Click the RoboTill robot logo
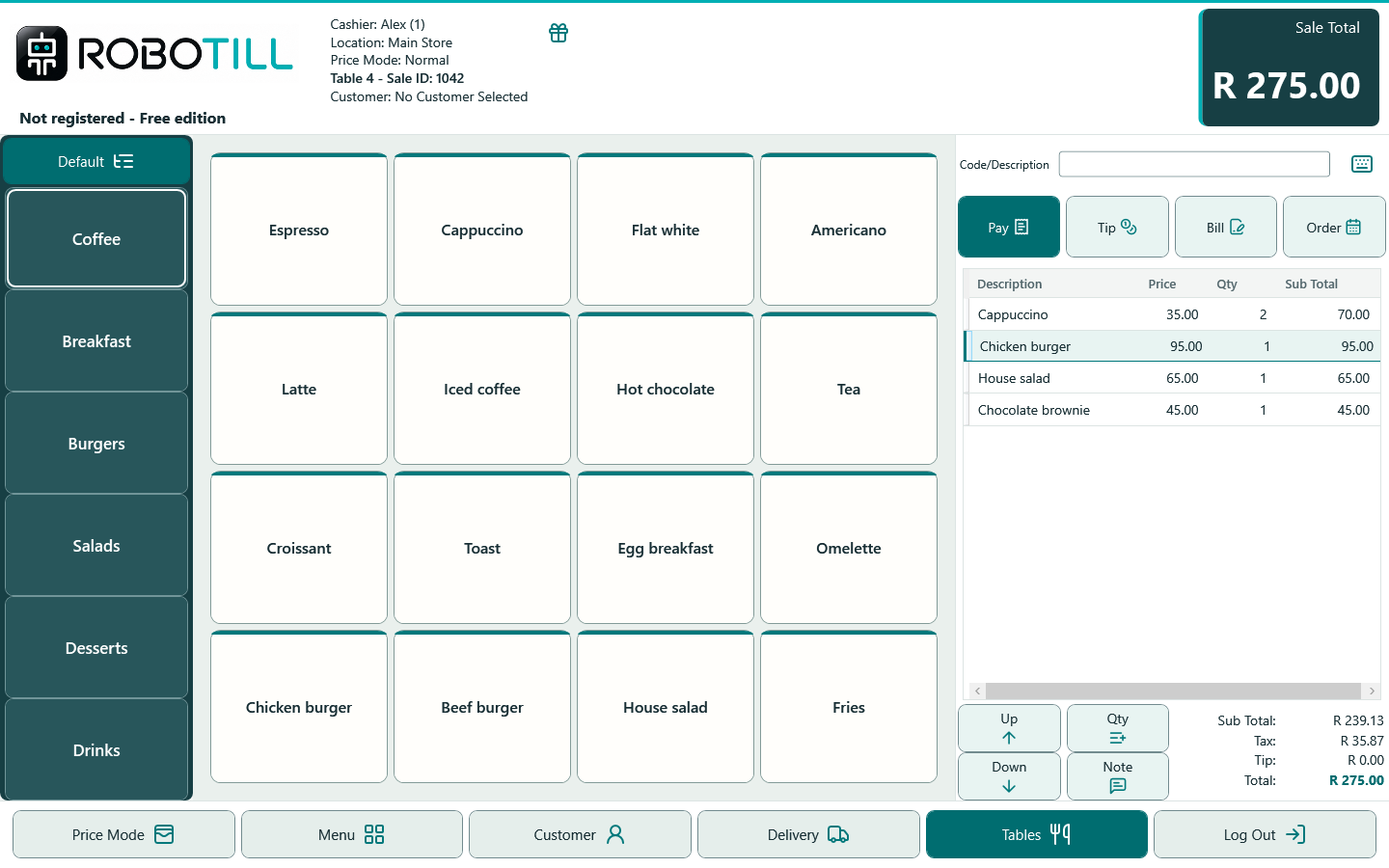The width and height of the screenshot is (1389, 868). [41, 53]
